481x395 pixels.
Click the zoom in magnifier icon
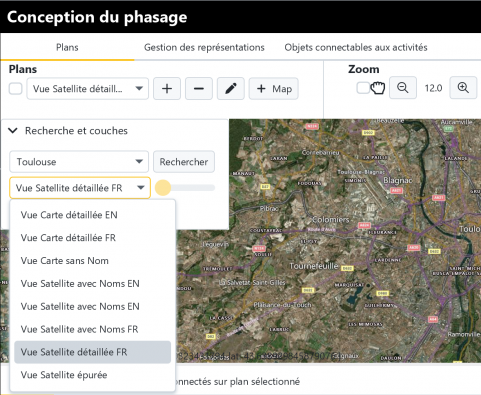pyautogui.click(x=463, y=88)
